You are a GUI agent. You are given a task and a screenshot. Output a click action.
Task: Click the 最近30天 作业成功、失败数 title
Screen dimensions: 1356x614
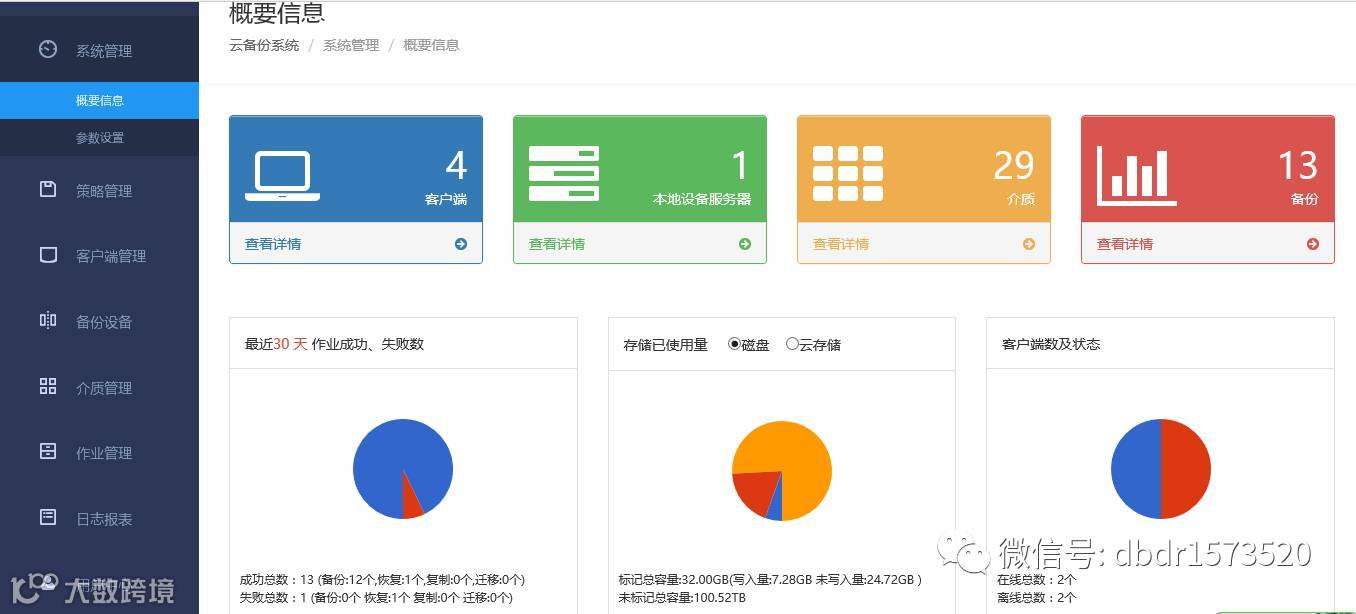[x=334, y=344]
